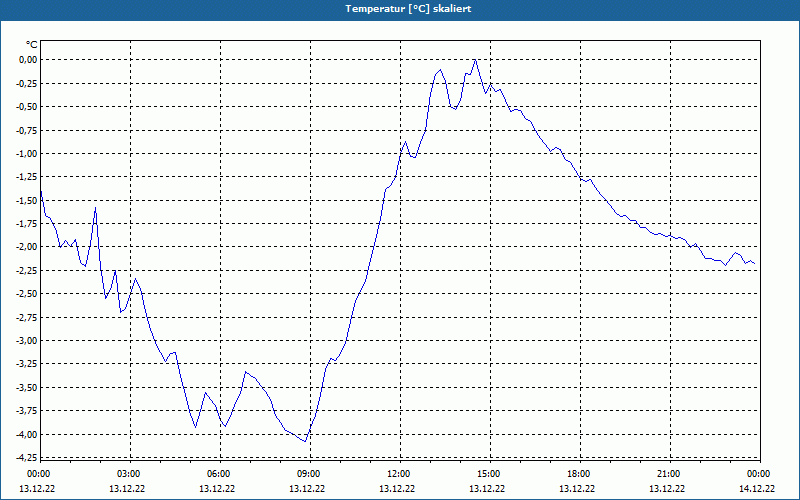Screen dimensions: 800x500
Task: Click the '-2,25' y-axis value
Action: 27,270
